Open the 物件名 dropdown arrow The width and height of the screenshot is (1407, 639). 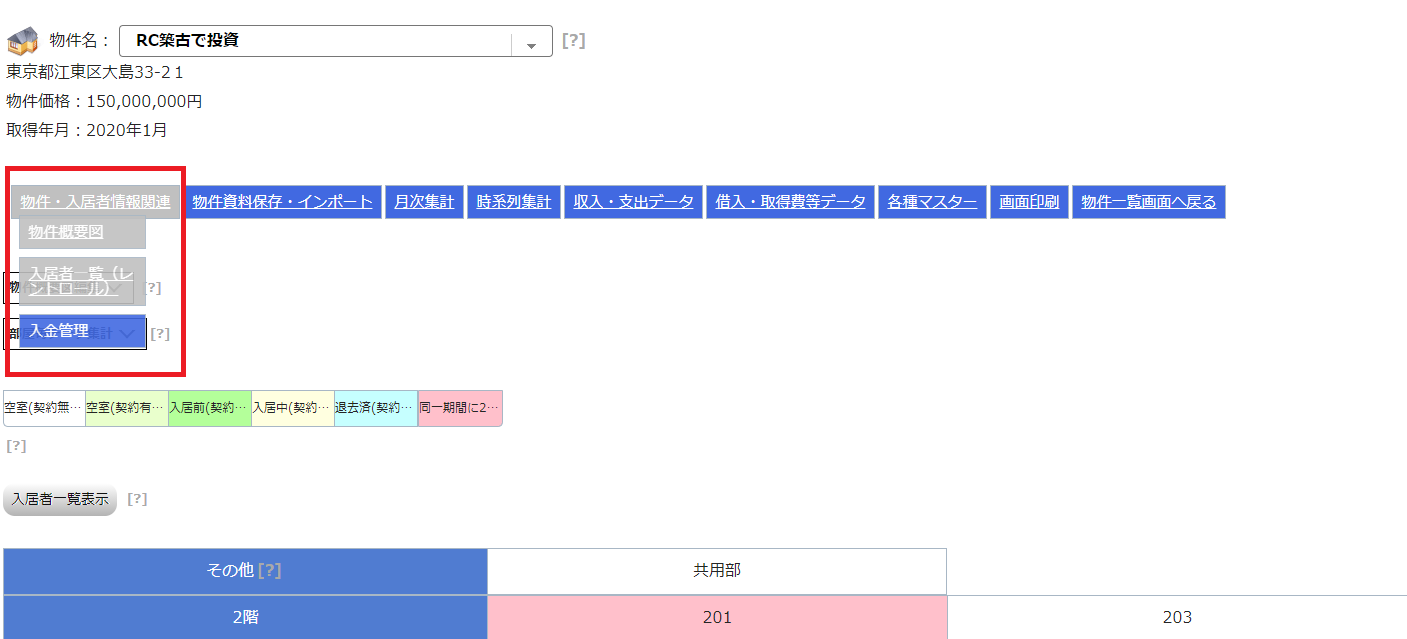coord(531,43)
